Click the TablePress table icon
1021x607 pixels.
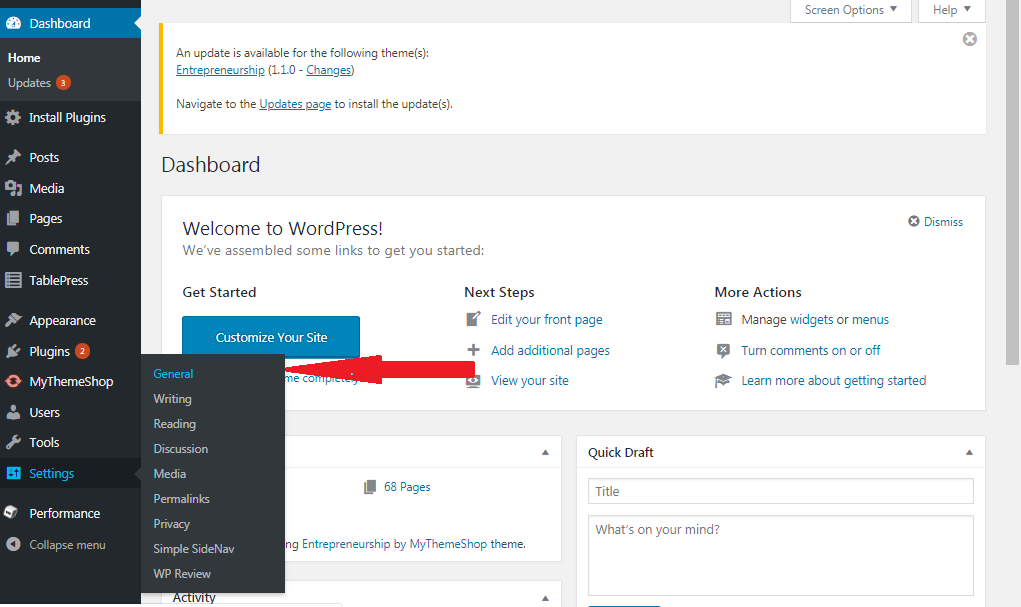coord(13,281)
